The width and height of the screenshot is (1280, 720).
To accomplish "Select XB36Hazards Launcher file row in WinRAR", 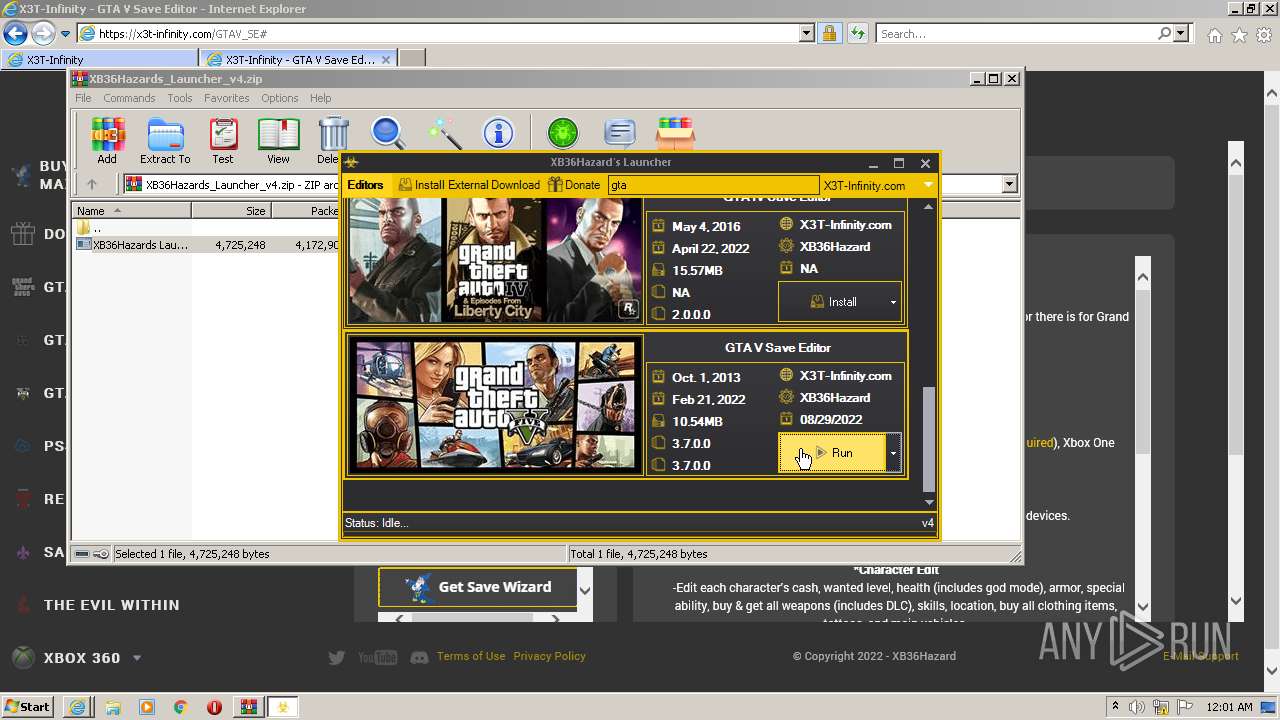I will (205, 244).
